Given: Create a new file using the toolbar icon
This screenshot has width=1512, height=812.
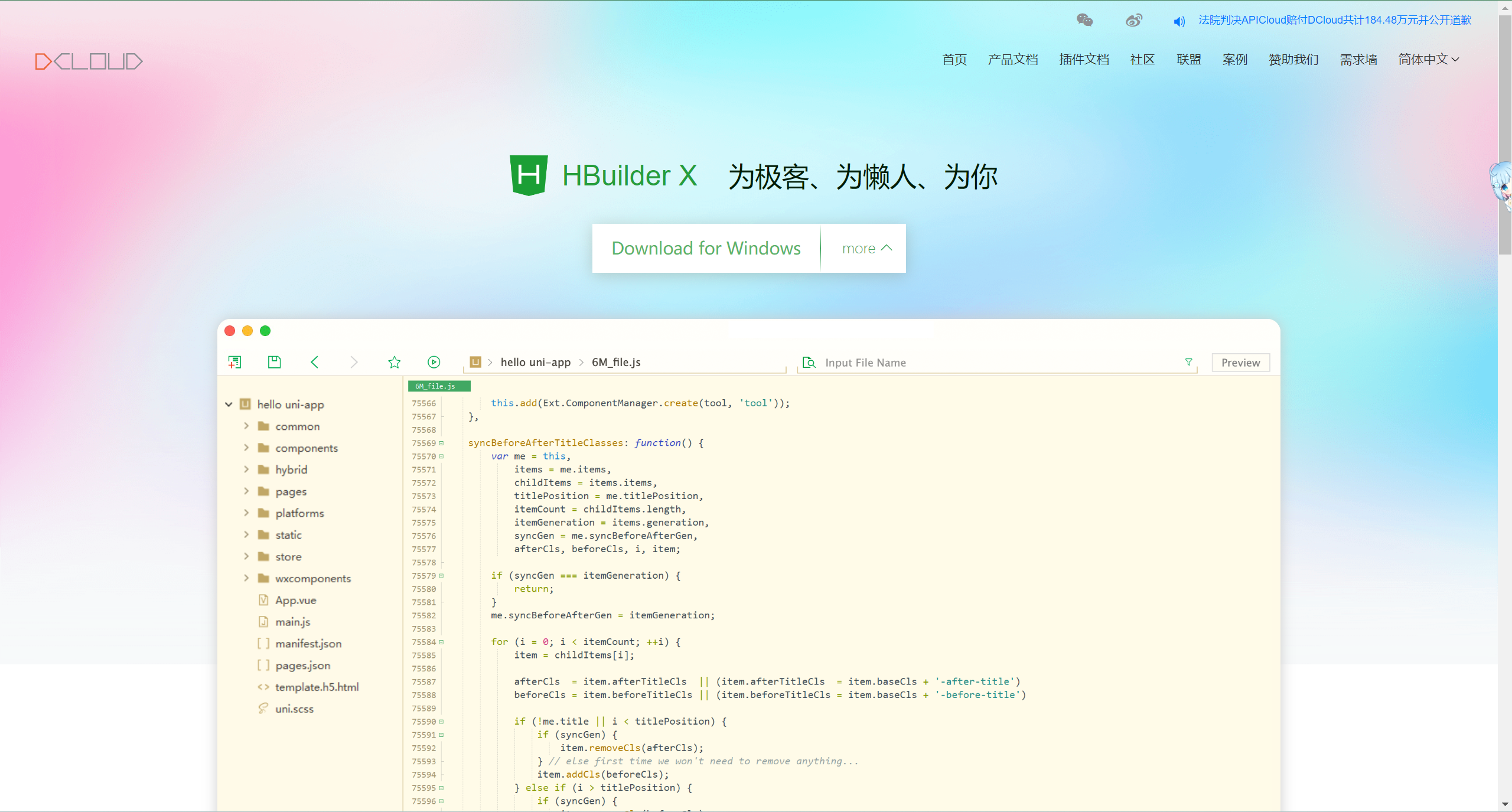Looking at the screenshot, I should (x=234, y=362).
